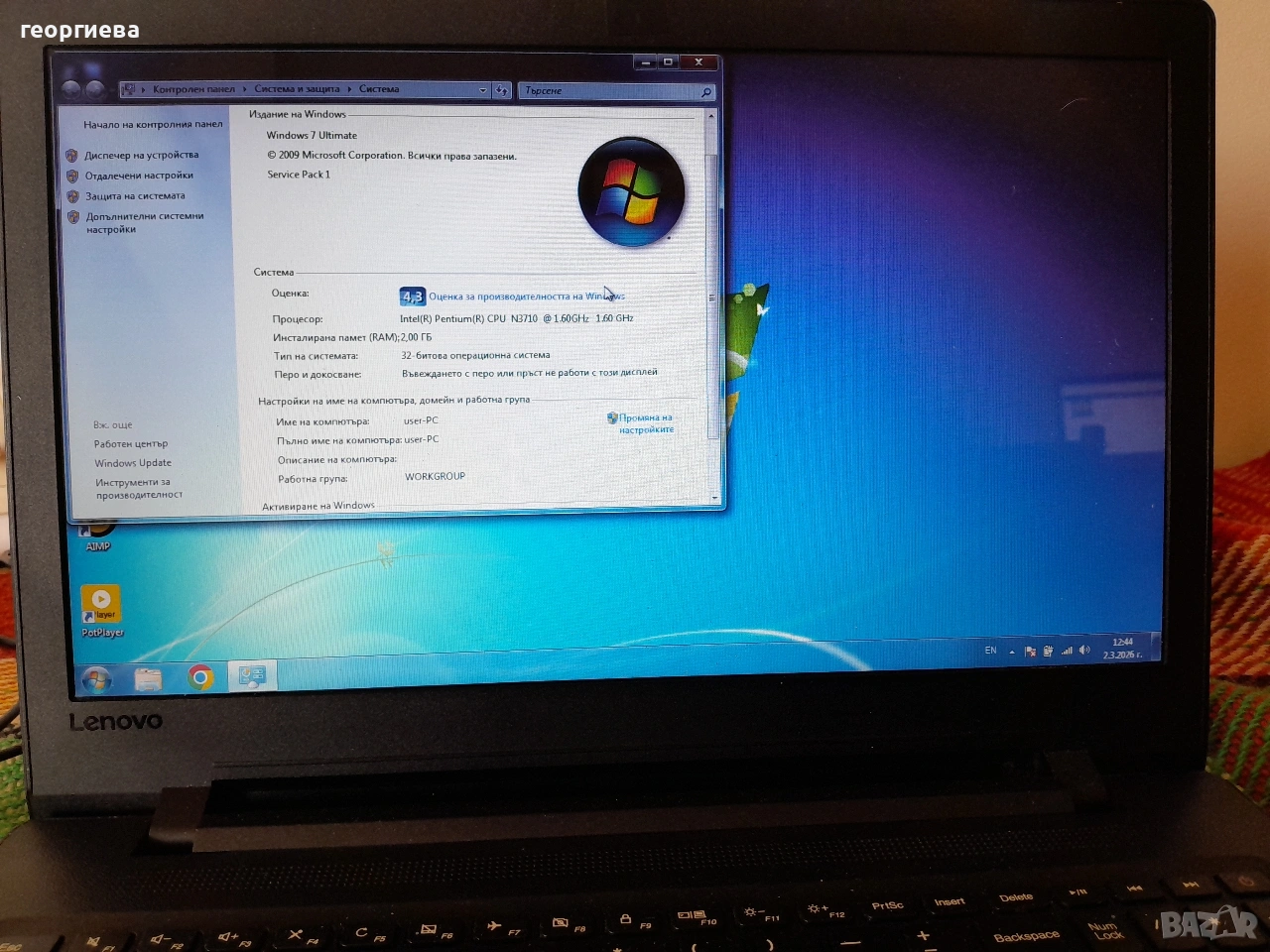Image resolution: width=1270 pixels, height=952 pixels.
Task: Click the search magnifier icon
Action: tap(706, 92)
